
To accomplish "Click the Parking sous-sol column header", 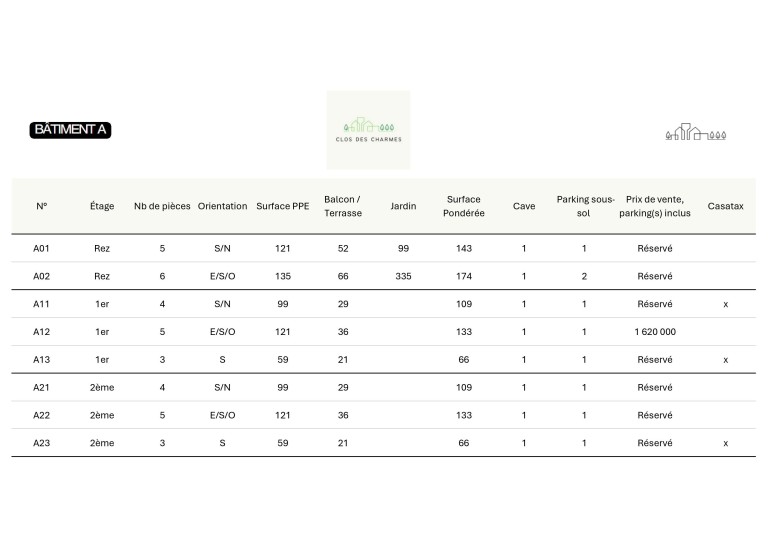I will click(x=585, y=206).
